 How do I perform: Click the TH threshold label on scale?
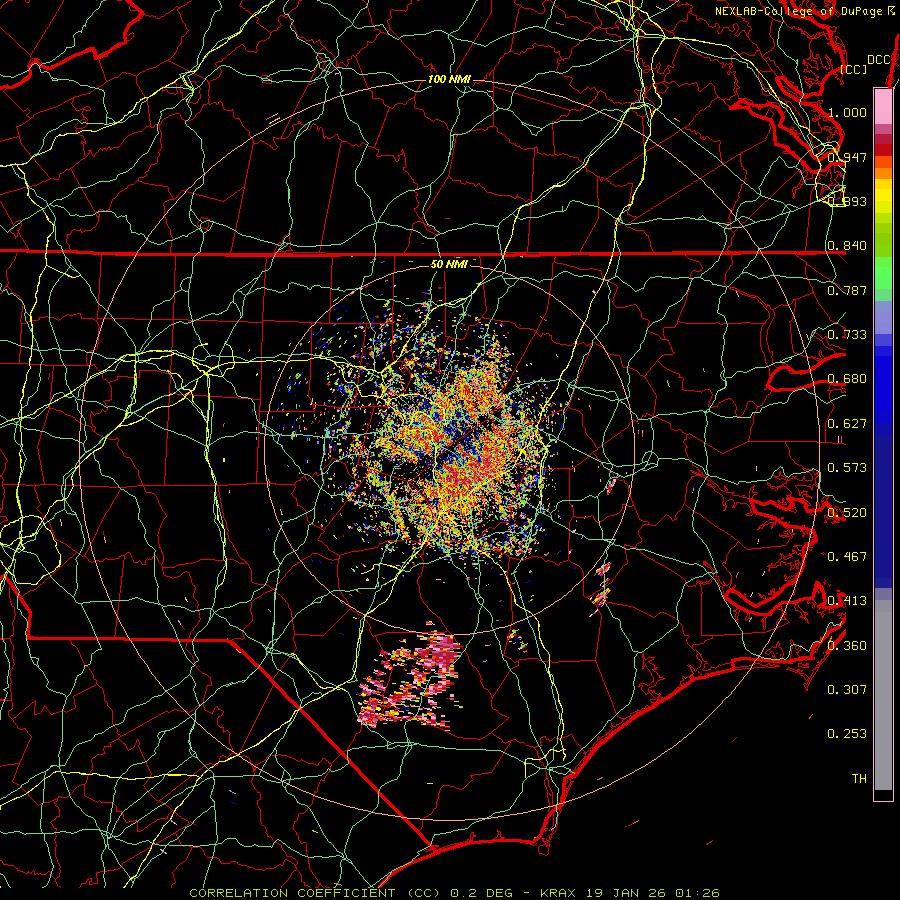[859, 779]
